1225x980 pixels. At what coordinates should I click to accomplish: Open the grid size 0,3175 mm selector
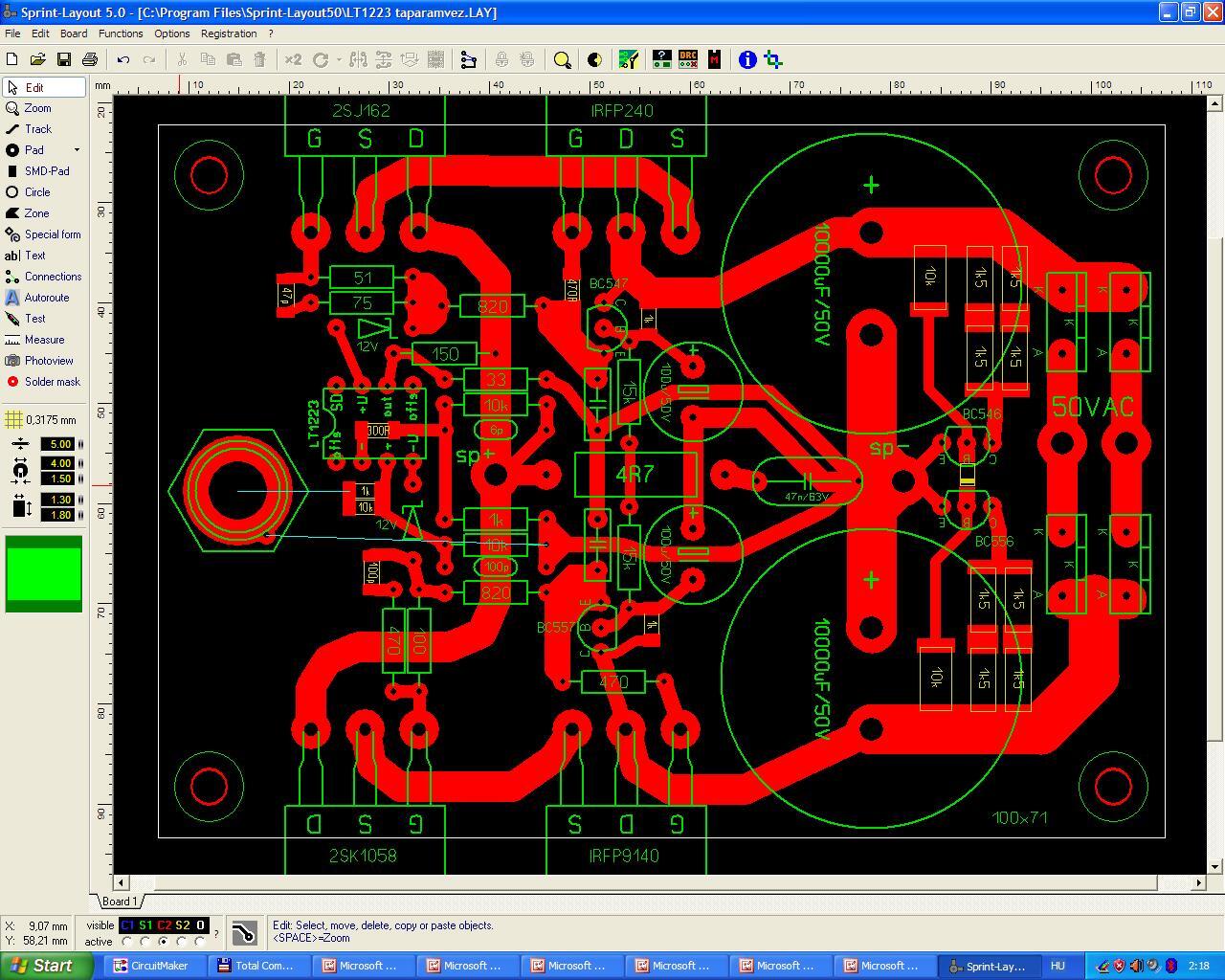(x=44, y=420)
